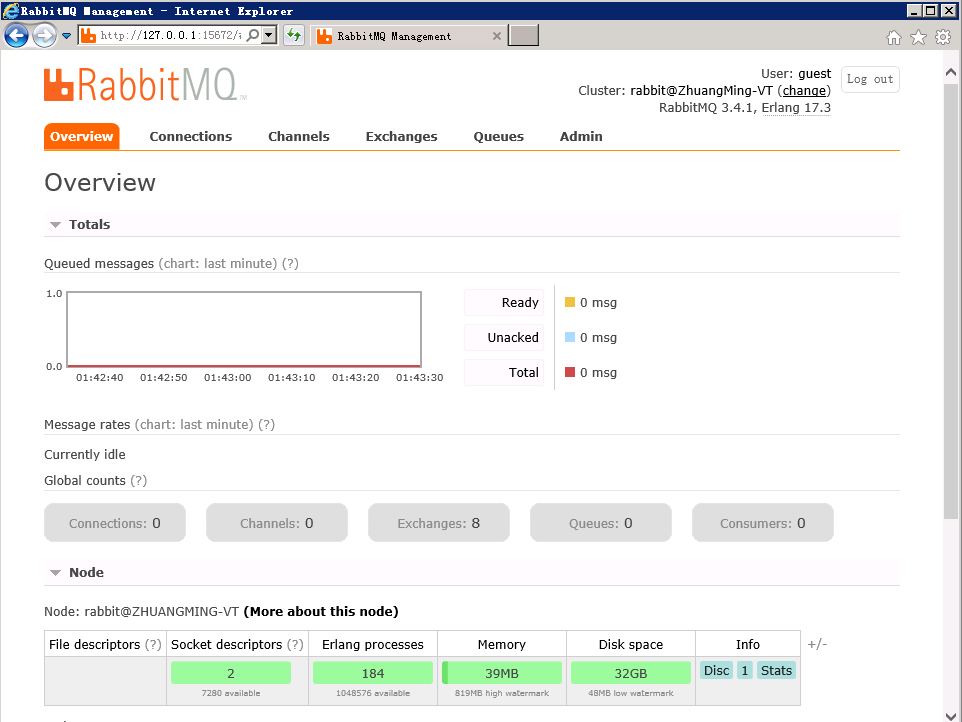Click the RabbitMQ logo
This screenshot has width=962, height=722.
144,85
